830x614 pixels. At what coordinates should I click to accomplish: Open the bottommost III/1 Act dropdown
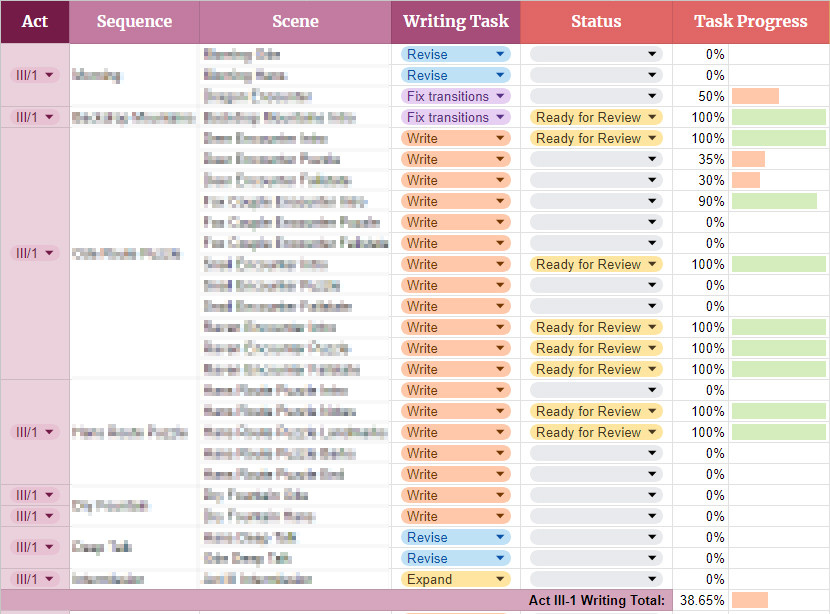pyautogui.click(x=35, y=579)
